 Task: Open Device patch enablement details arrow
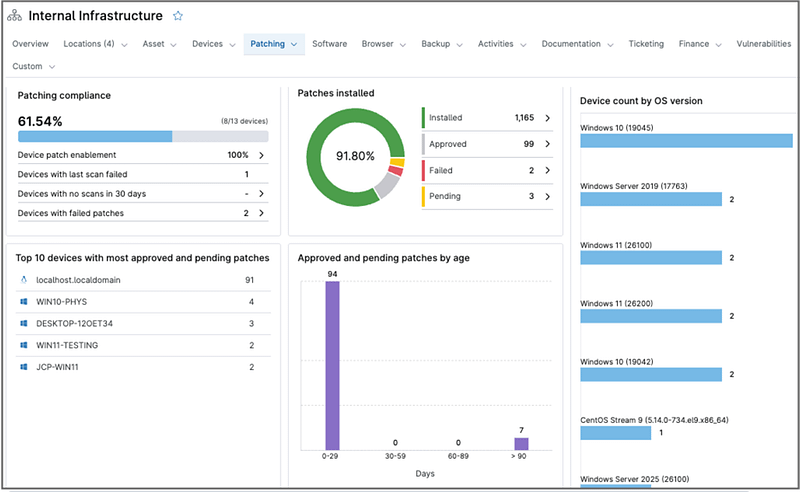point(261,155)
